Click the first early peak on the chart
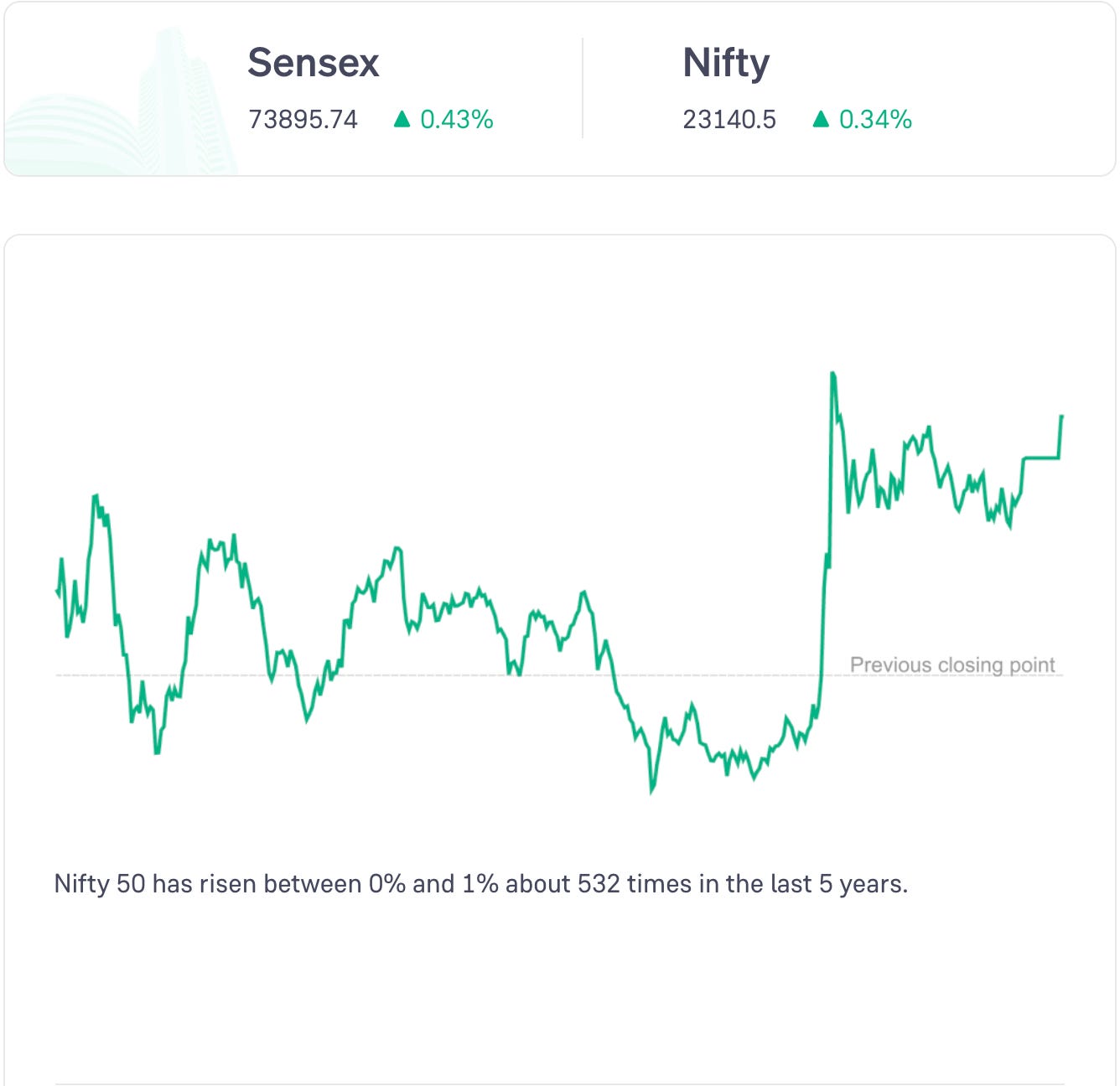 [95, 497]
